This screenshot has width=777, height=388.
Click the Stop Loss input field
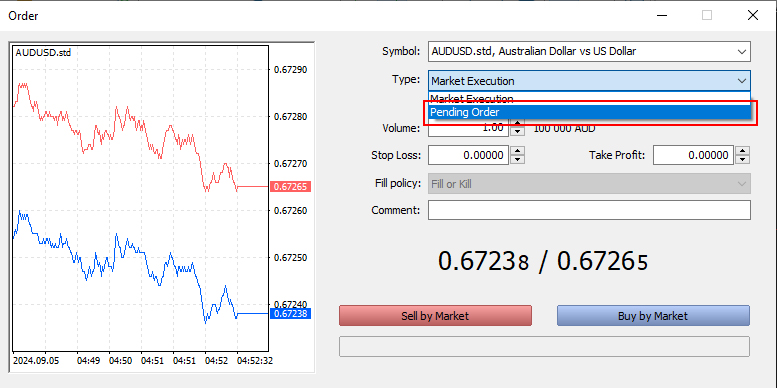(469, 155)
